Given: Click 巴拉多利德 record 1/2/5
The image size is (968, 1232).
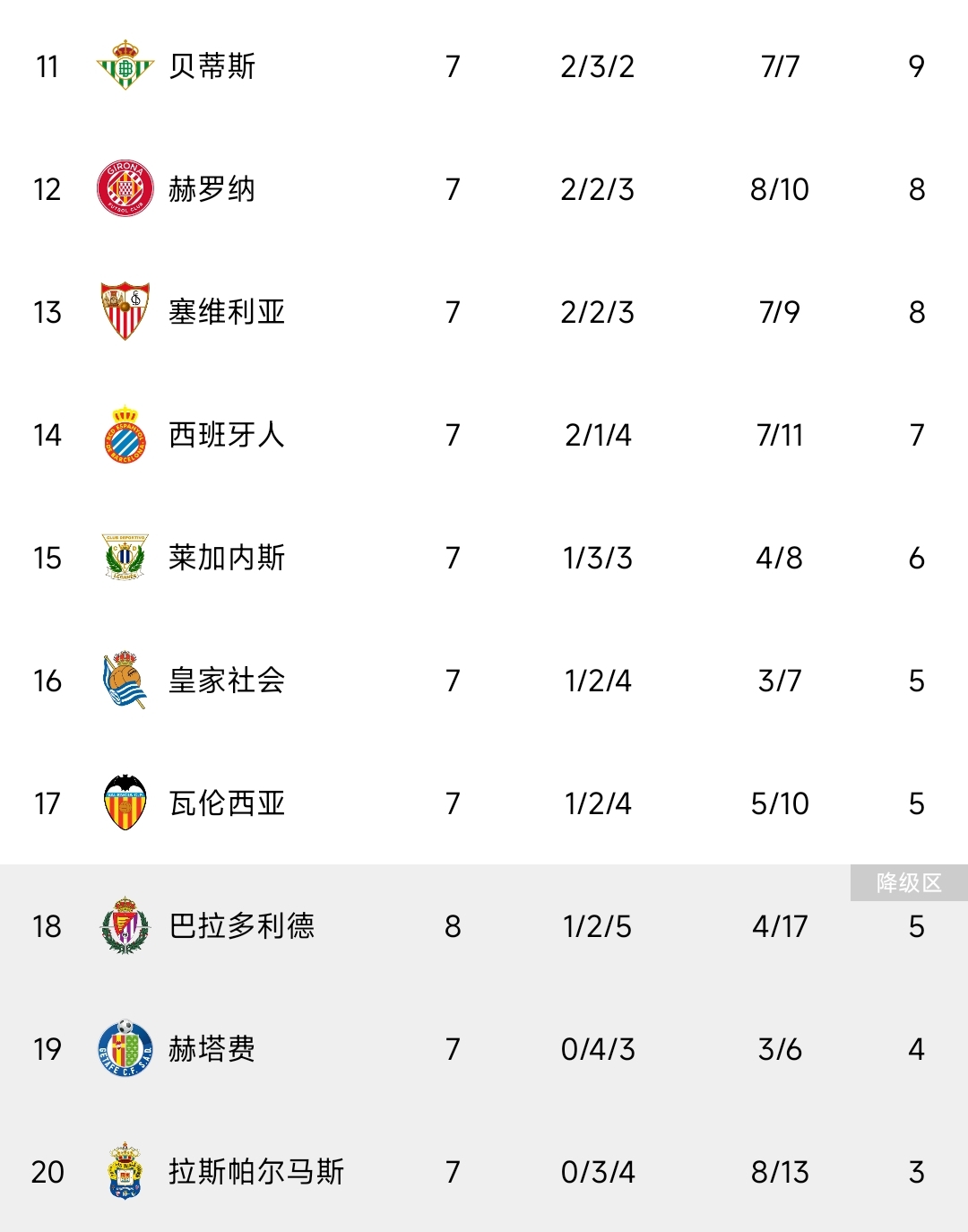Looking at the screenshot, I should coord(598,926).
